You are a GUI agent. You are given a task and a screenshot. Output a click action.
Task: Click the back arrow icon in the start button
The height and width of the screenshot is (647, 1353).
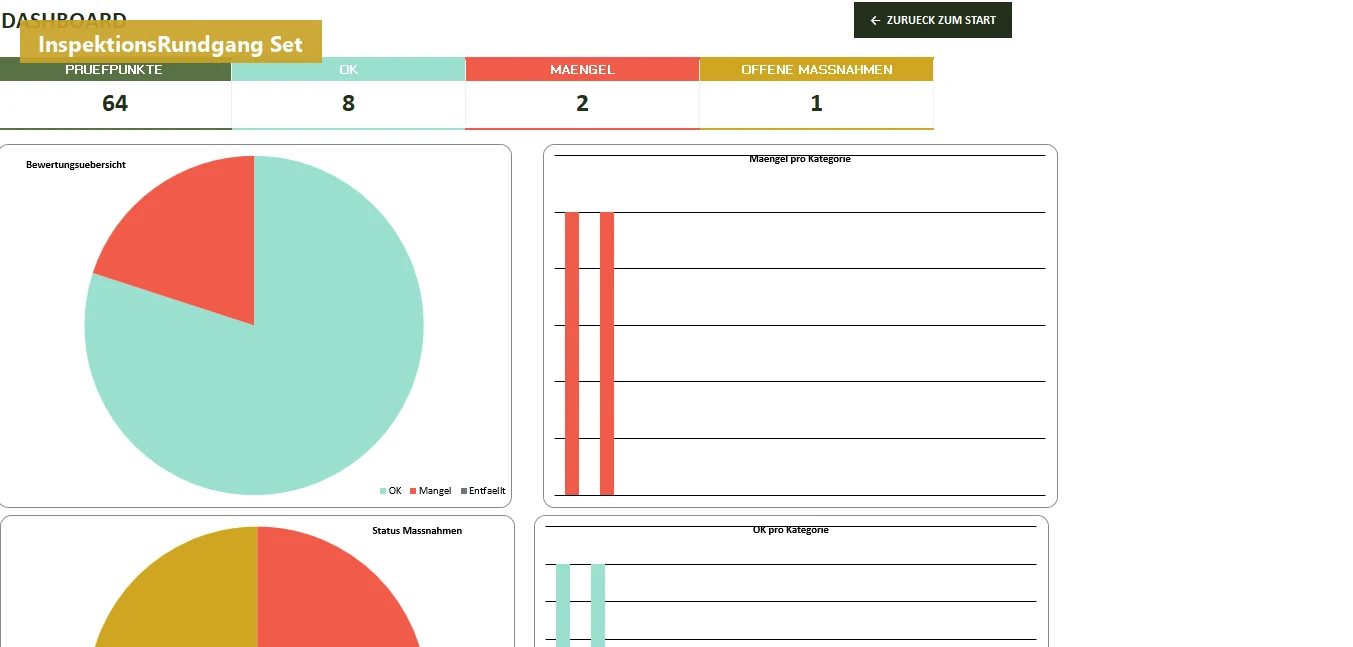875,20
